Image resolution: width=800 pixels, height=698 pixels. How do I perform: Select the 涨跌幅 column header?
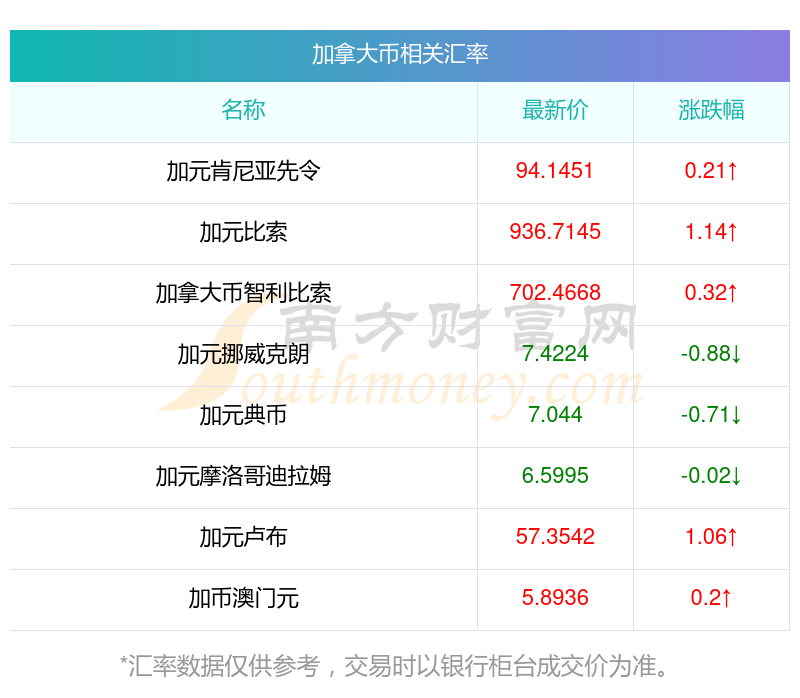coord(711,110)
